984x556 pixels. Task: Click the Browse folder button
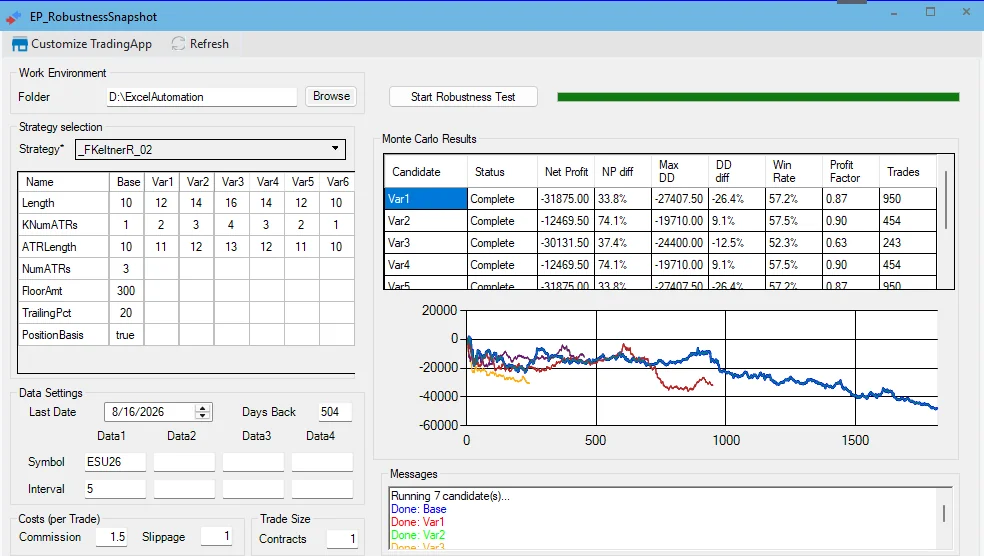click(x=331, y=96)
